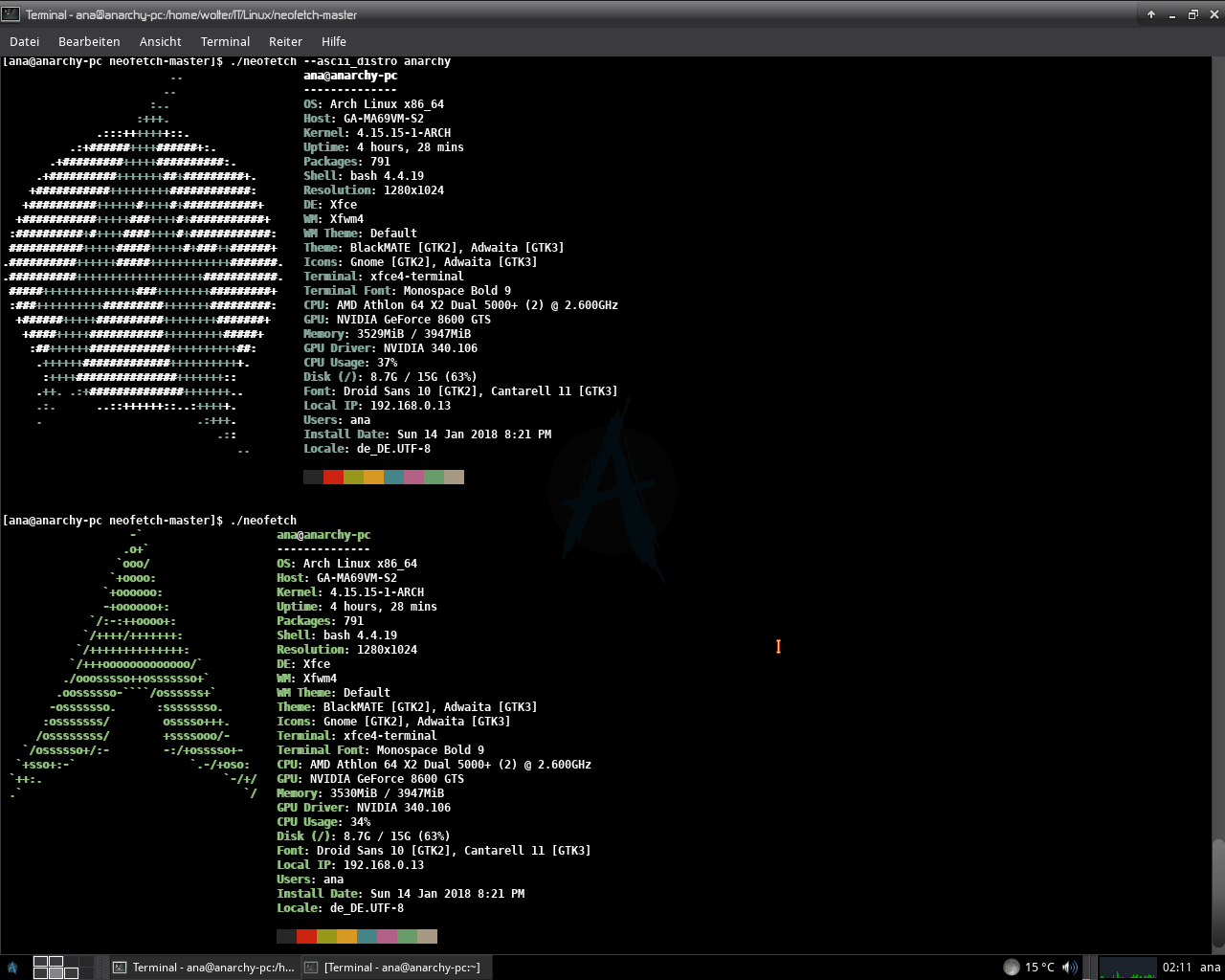Open the CPU load graph monitor in tray
The height and width of the screenshot is (980, 1225).
[1127, 967]
